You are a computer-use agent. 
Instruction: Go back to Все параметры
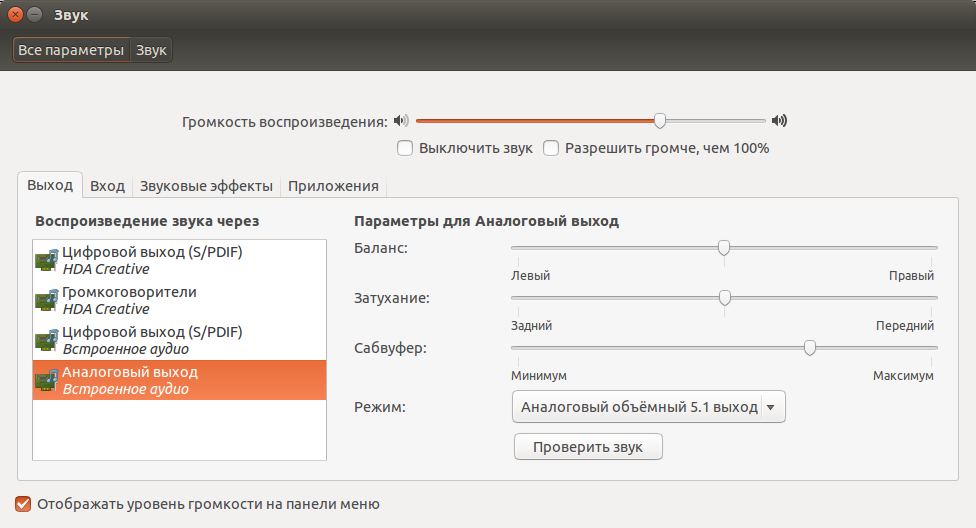tap(71, 50)
